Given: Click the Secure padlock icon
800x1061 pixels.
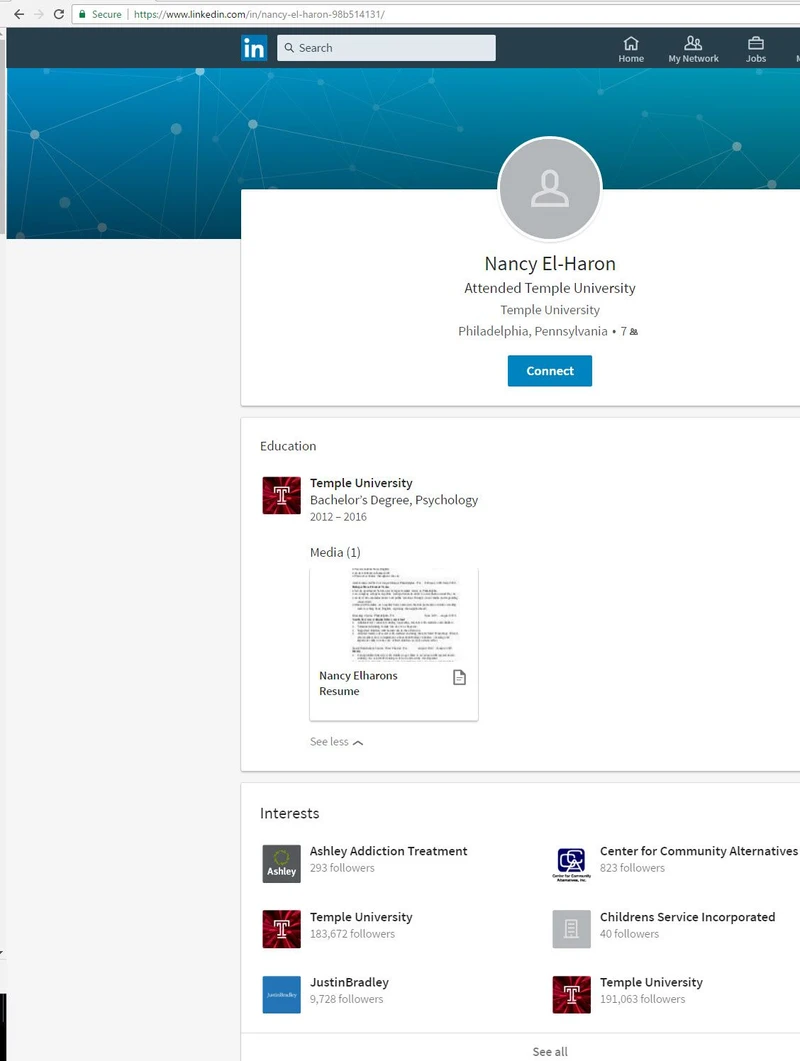Looking at the screenshot, I should [x=82, y=14].
